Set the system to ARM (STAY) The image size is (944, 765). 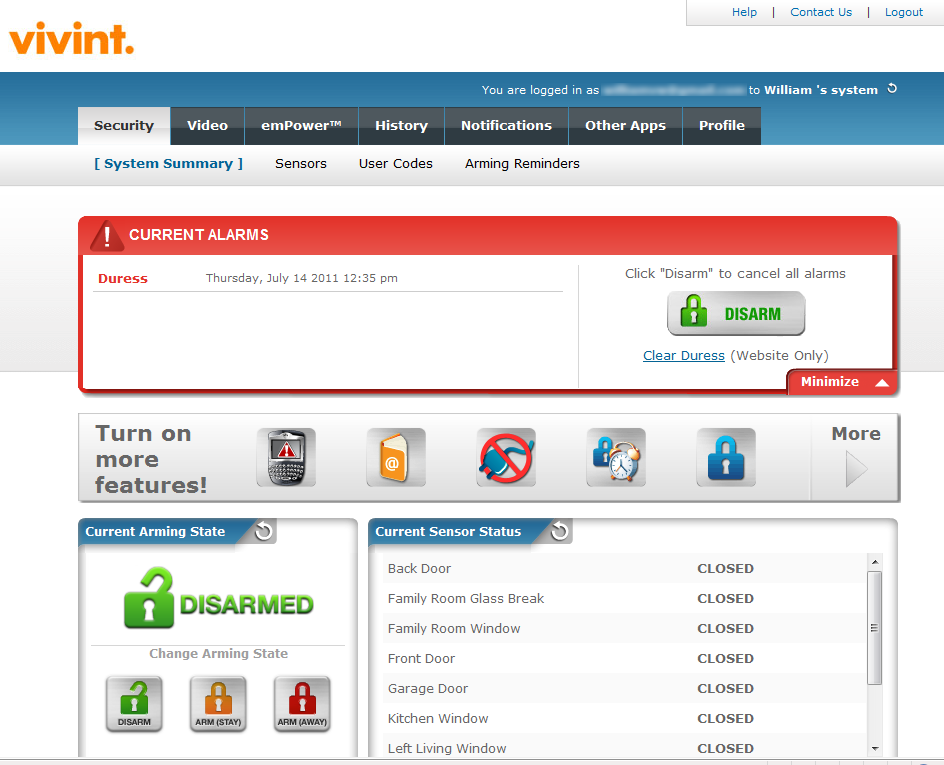click(218, 704)
